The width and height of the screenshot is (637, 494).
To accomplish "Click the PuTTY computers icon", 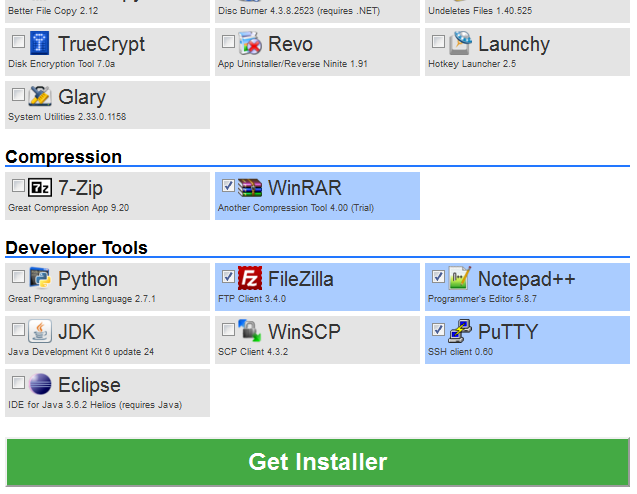I will 460,331.
